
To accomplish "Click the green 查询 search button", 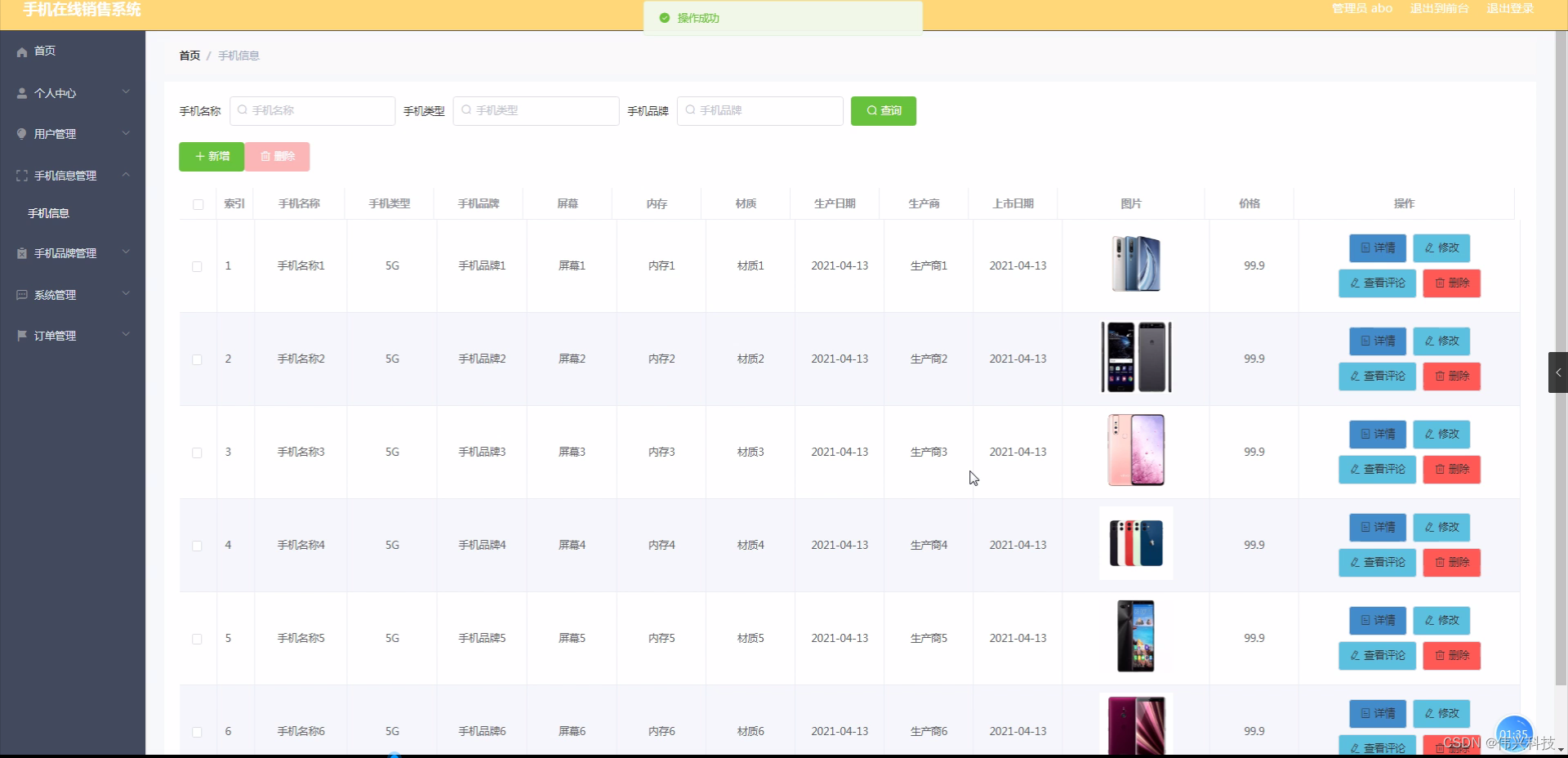I will pos(883,110).
